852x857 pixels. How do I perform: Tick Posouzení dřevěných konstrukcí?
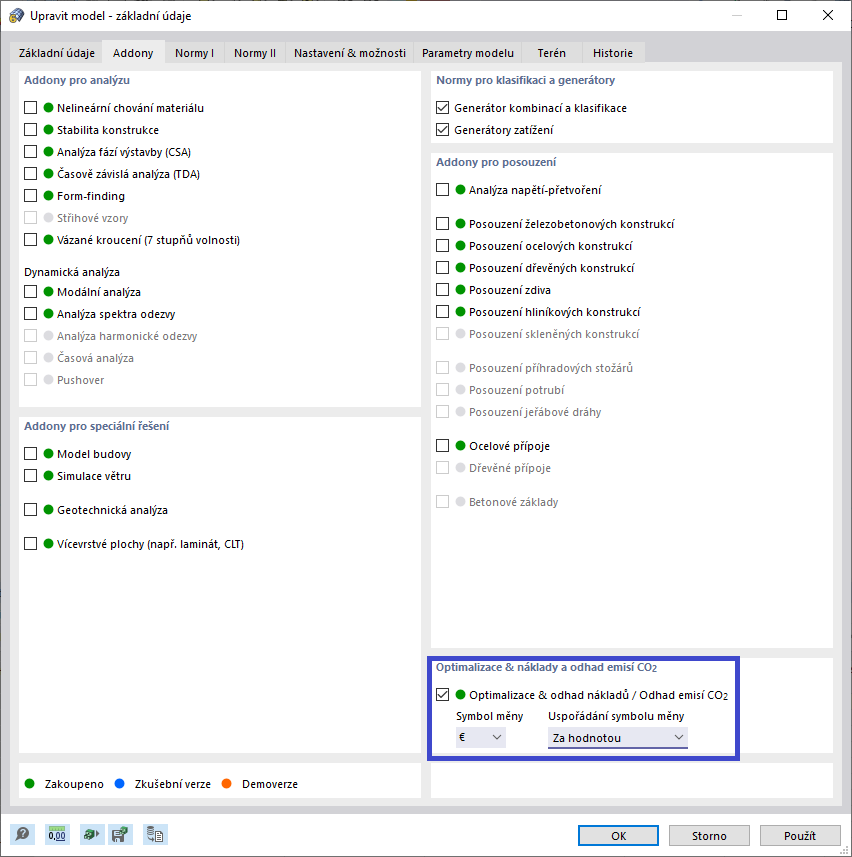coord(443,268)
